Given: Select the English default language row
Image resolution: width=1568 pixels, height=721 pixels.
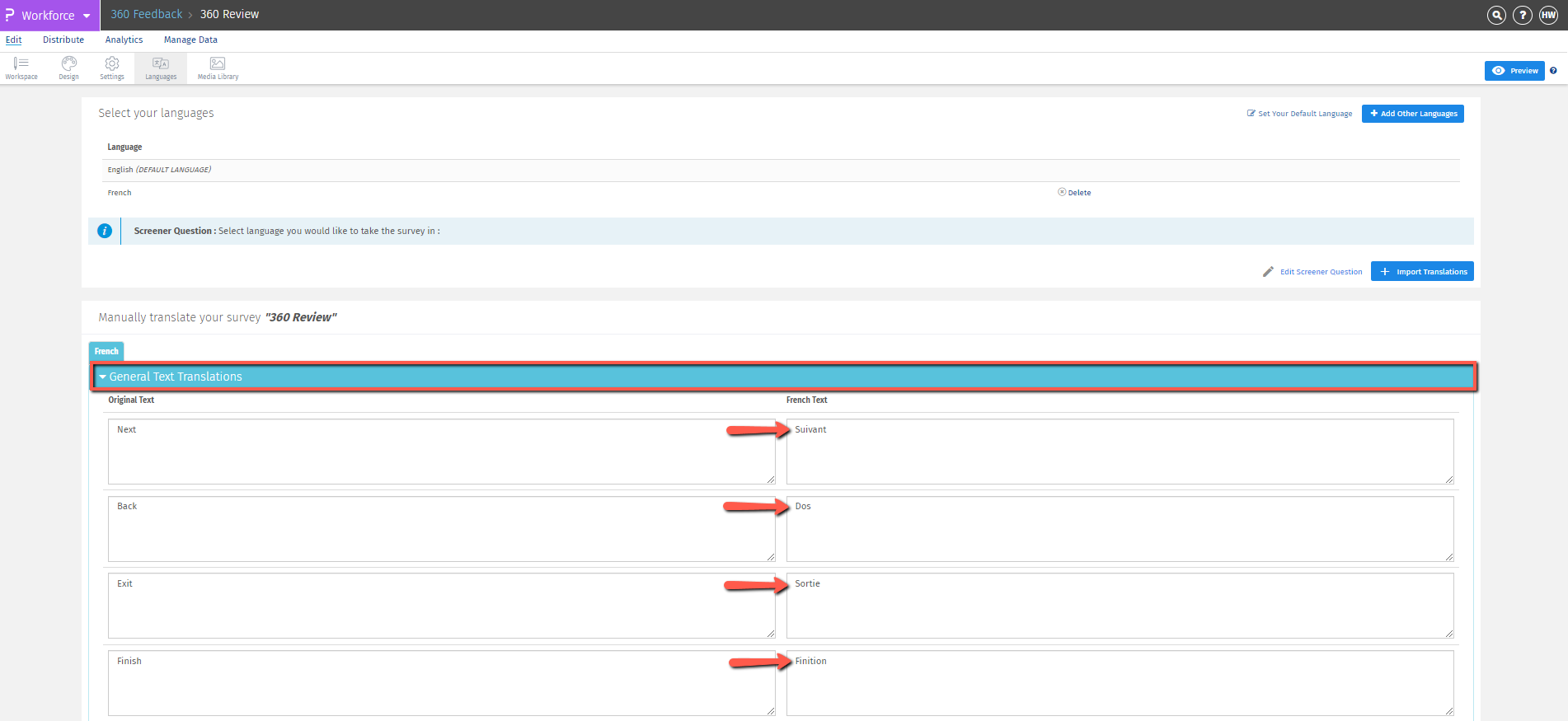Looking at the screenshot, I should (782, 170).
